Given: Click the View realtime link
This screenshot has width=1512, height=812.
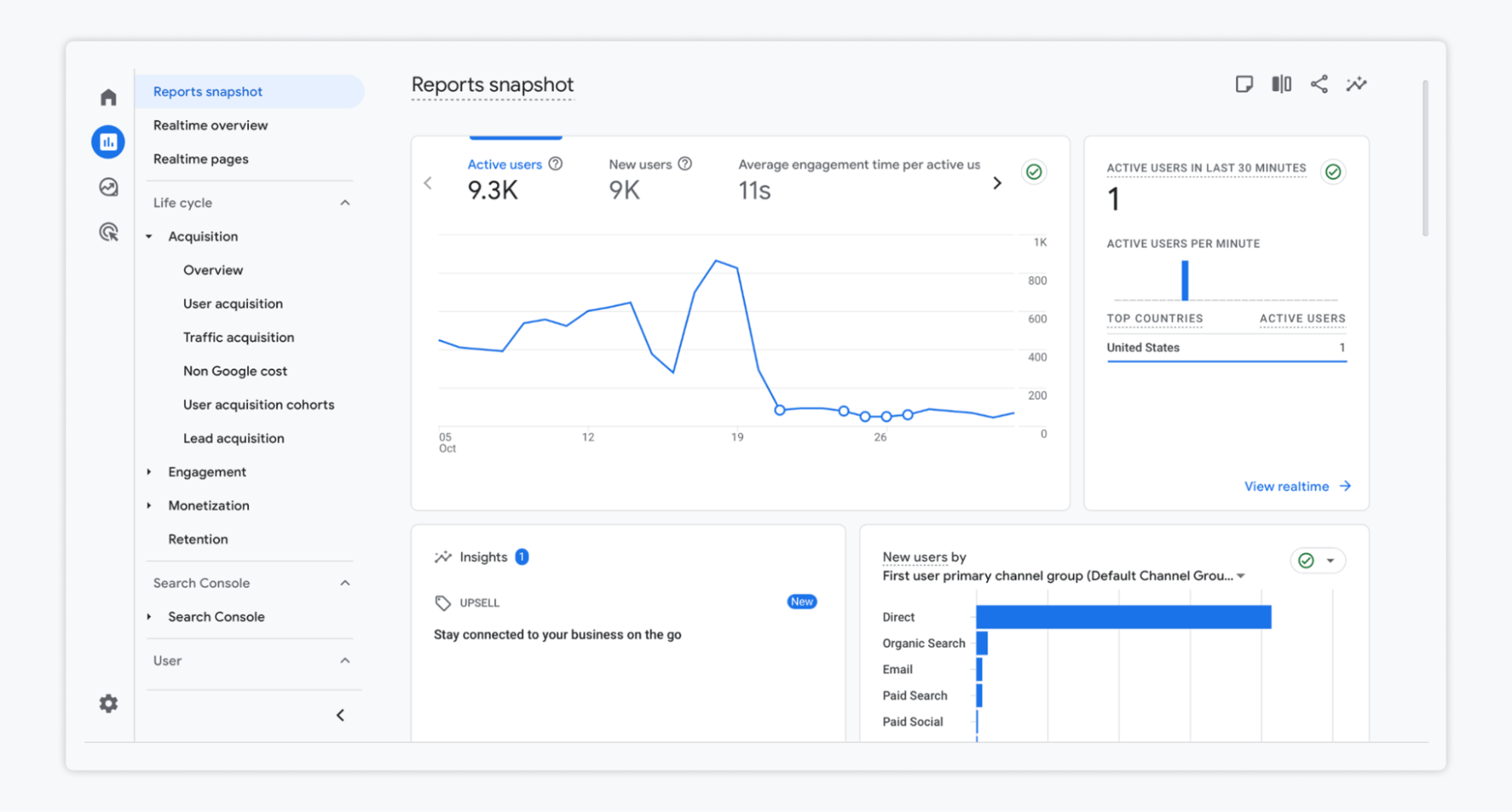Looking at the screenshot, I should [1296, 486].
